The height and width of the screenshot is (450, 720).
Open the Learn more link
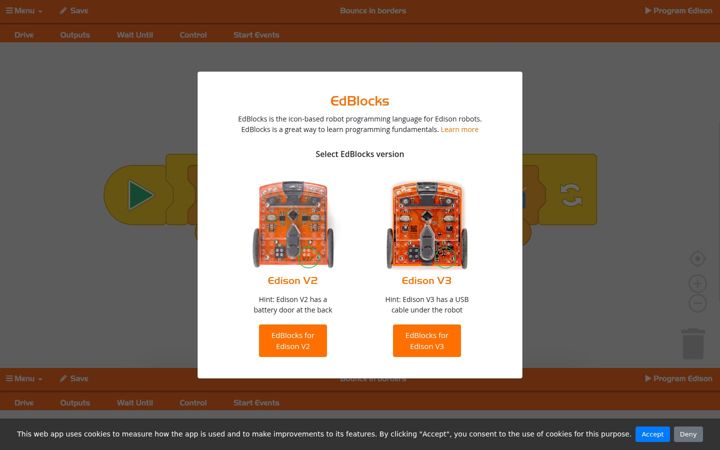coord(459,129)
